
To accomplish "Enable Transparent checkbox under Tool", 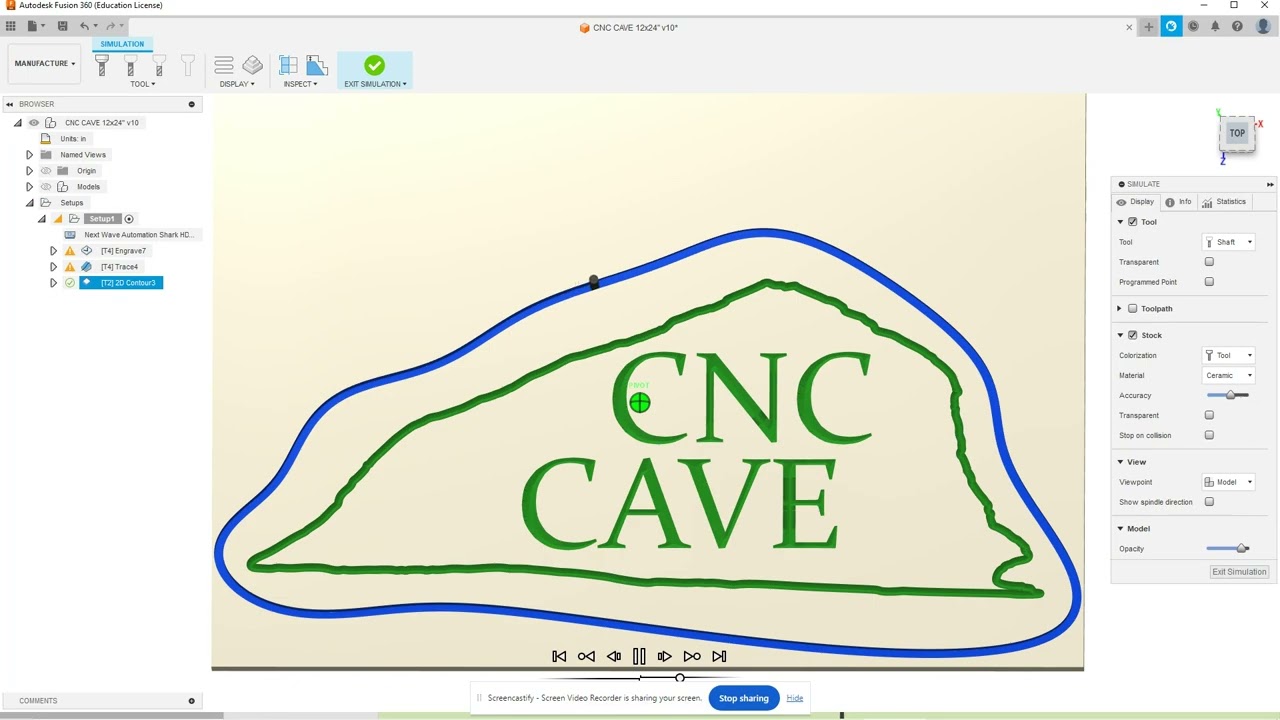I will [x=1209, y=262].
